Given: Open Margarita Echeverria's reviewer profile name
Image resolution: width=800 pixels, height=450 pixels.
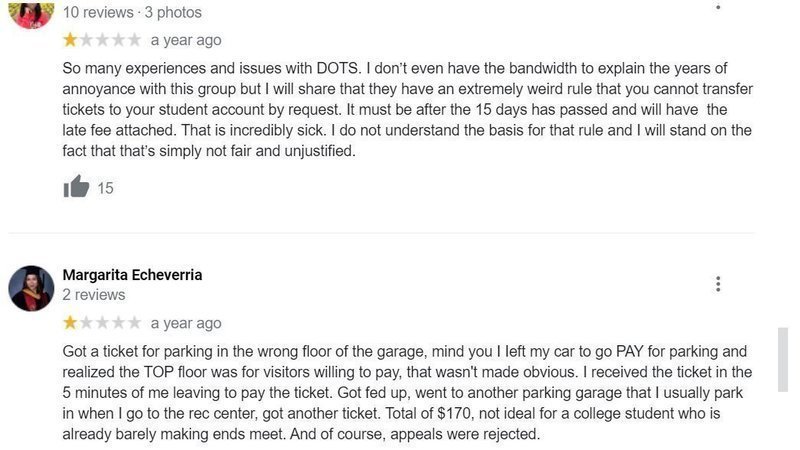Looking at the screenshot, I should coord(132,275).
